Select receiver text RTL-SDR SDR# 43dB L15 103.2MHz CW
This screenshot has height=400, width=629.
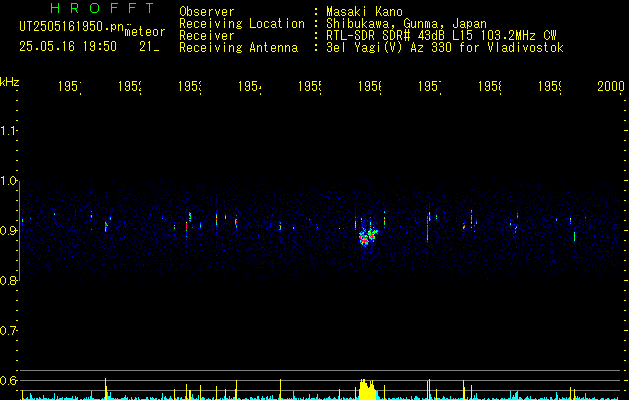tap(441, 36)
